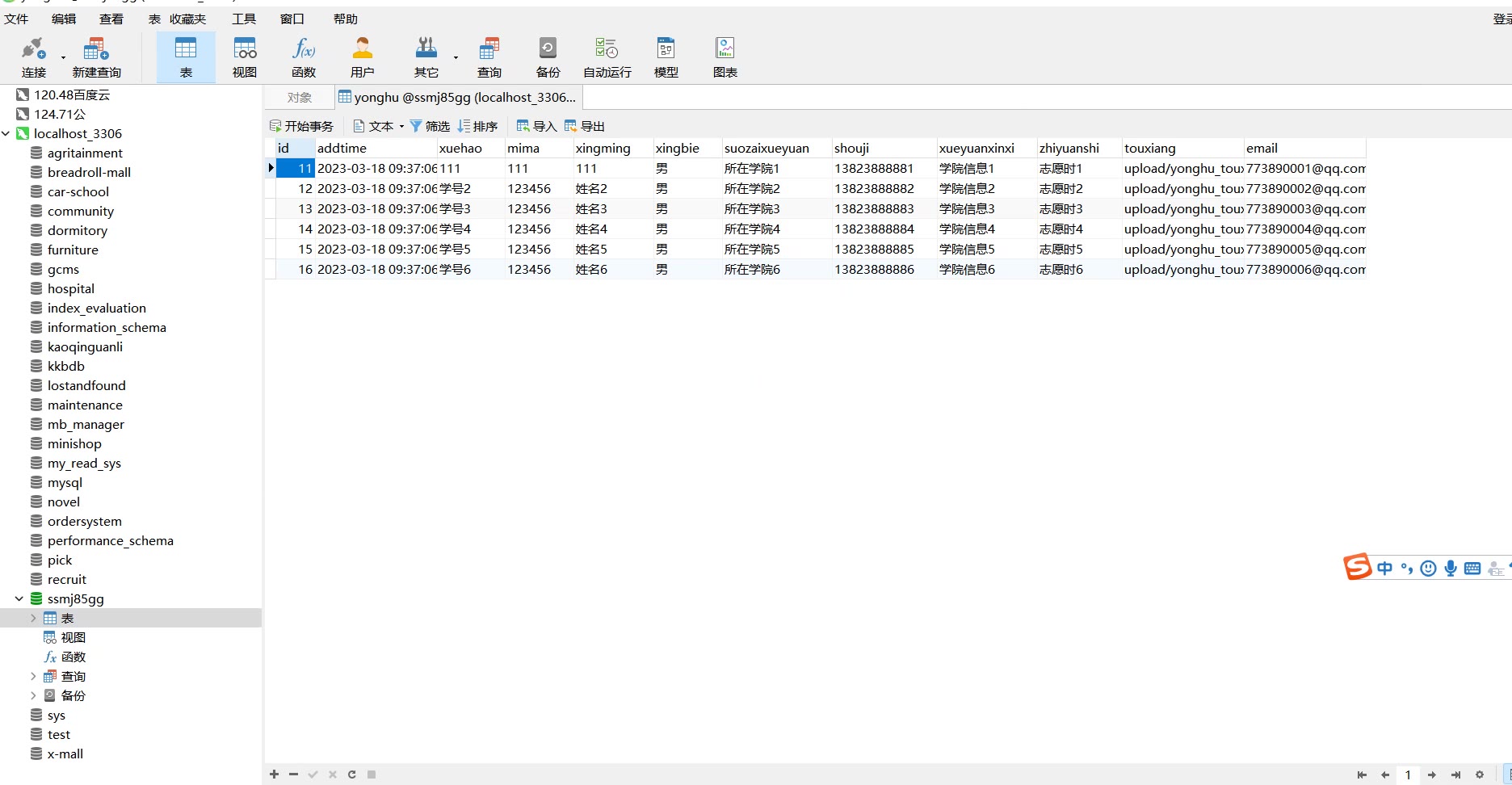
Task: Click the 用户 users toolbar icon
Action: (362, 57)
